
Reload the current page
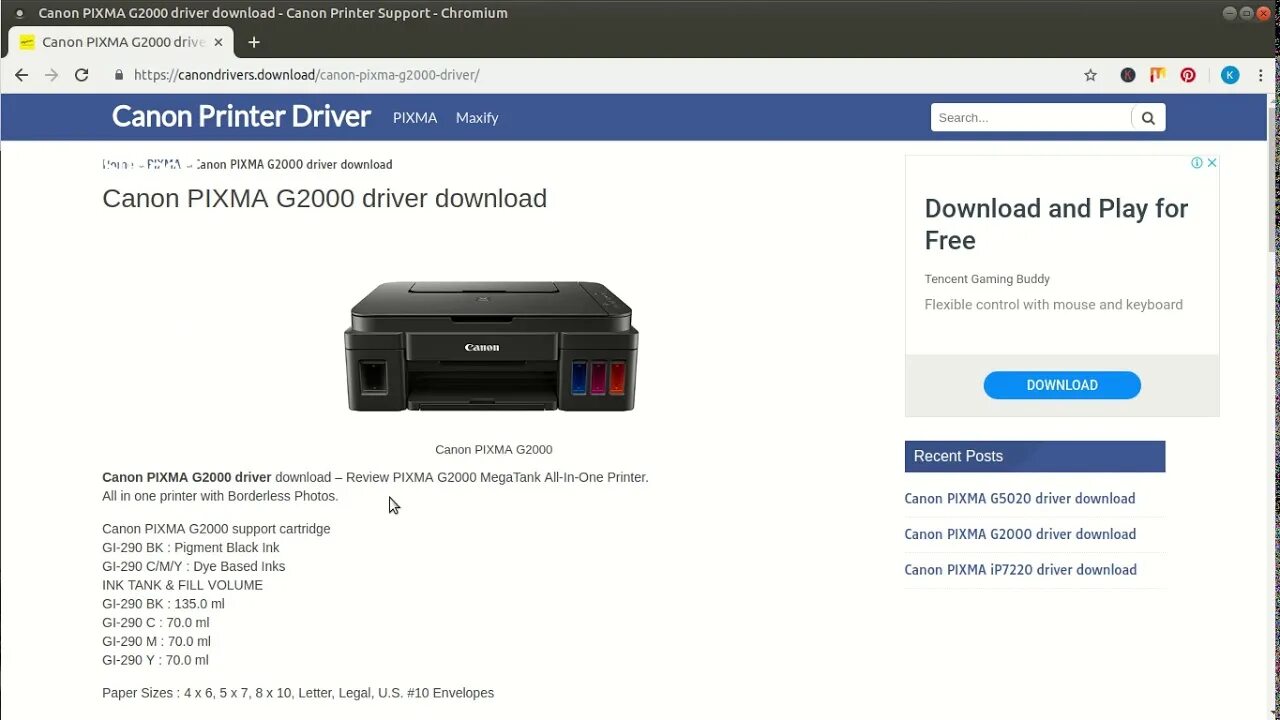tap(82, 75)
